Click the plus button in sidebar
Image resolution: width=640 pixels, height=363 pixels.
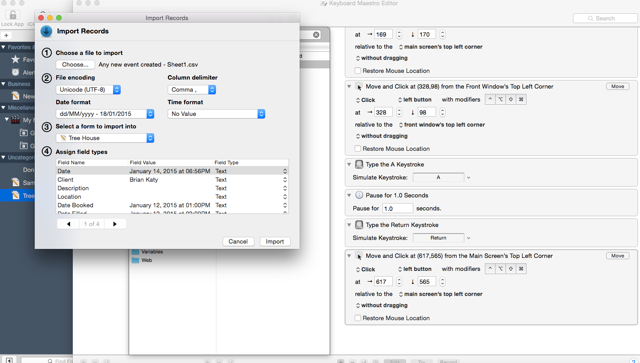coord(6,35)
